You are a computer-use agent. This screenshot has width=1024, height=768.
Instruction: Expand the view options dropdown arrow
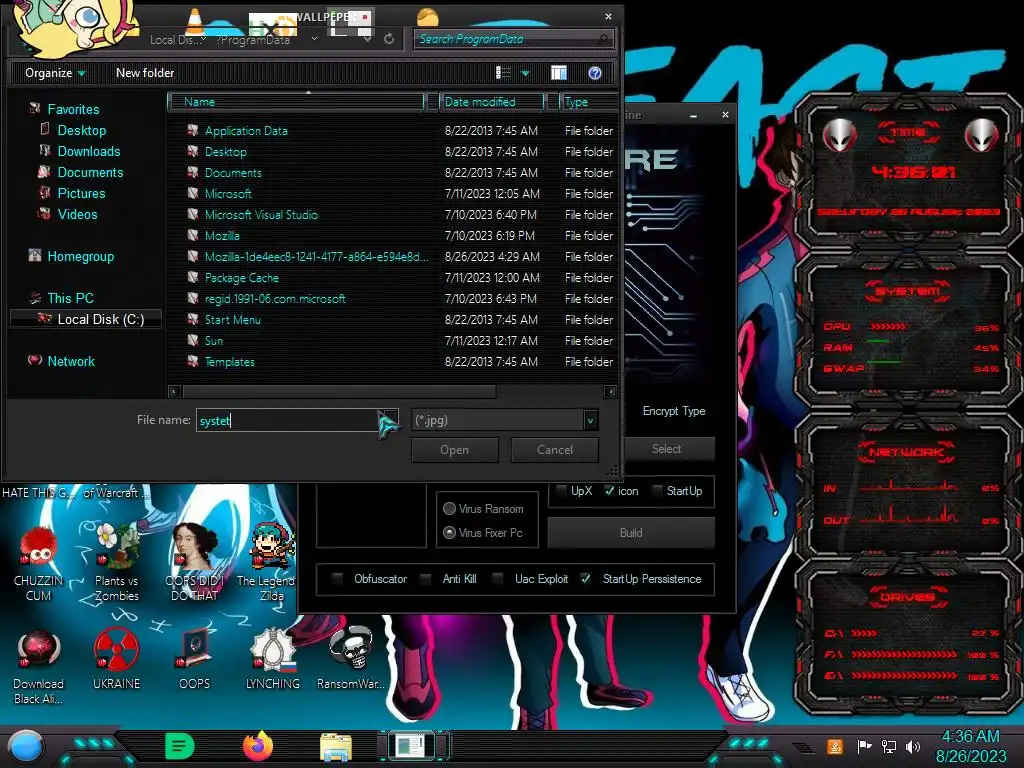click(525, 73)
